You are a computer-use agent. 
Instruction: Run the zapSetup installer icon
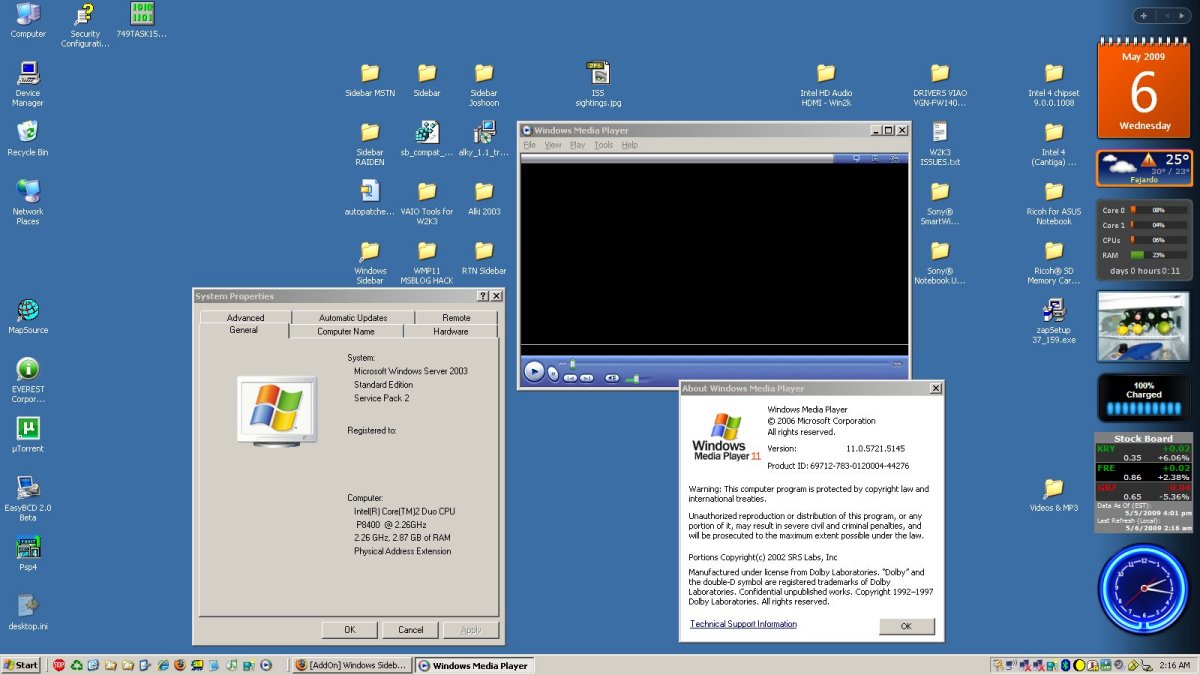point(1054,321)
